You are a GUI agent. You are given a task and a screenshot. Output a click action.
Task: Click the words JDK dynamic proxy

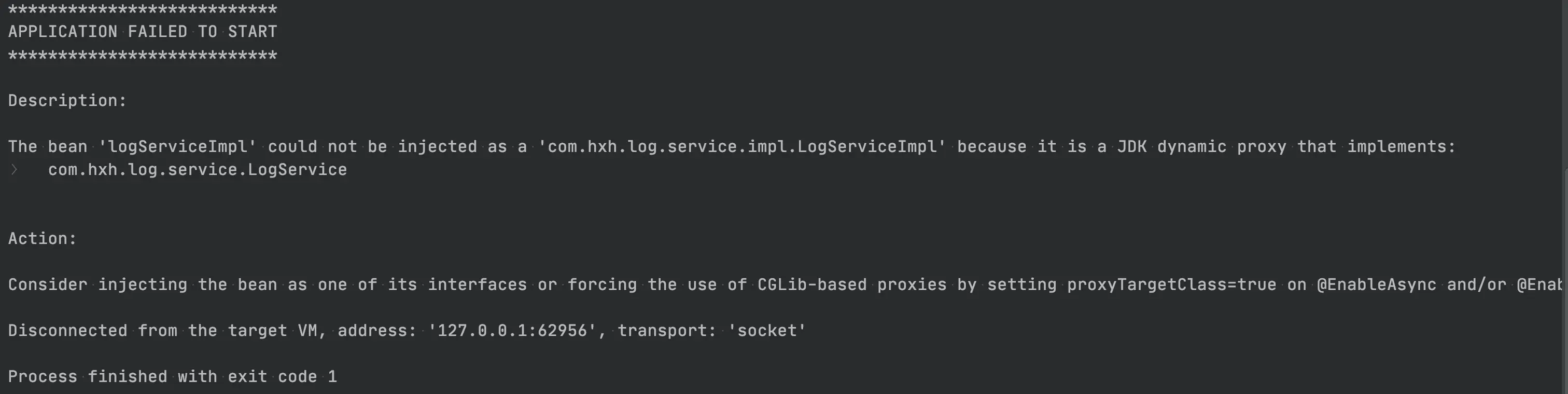(x=1201, y=147)
